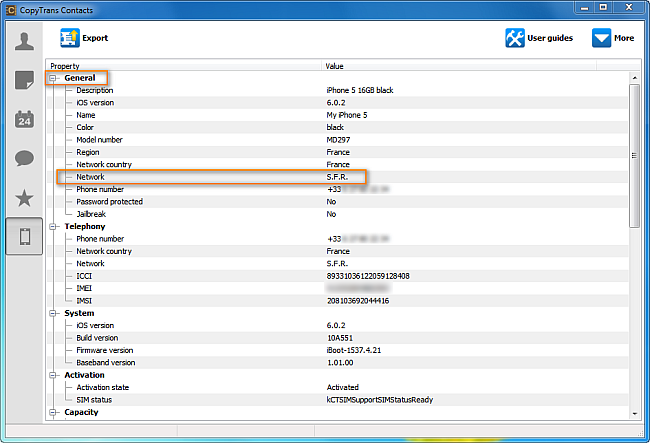The height and width of the screenshot is (443, 650).
Task: Click the value '1.01.00'
Action: [x=340, y=363]
